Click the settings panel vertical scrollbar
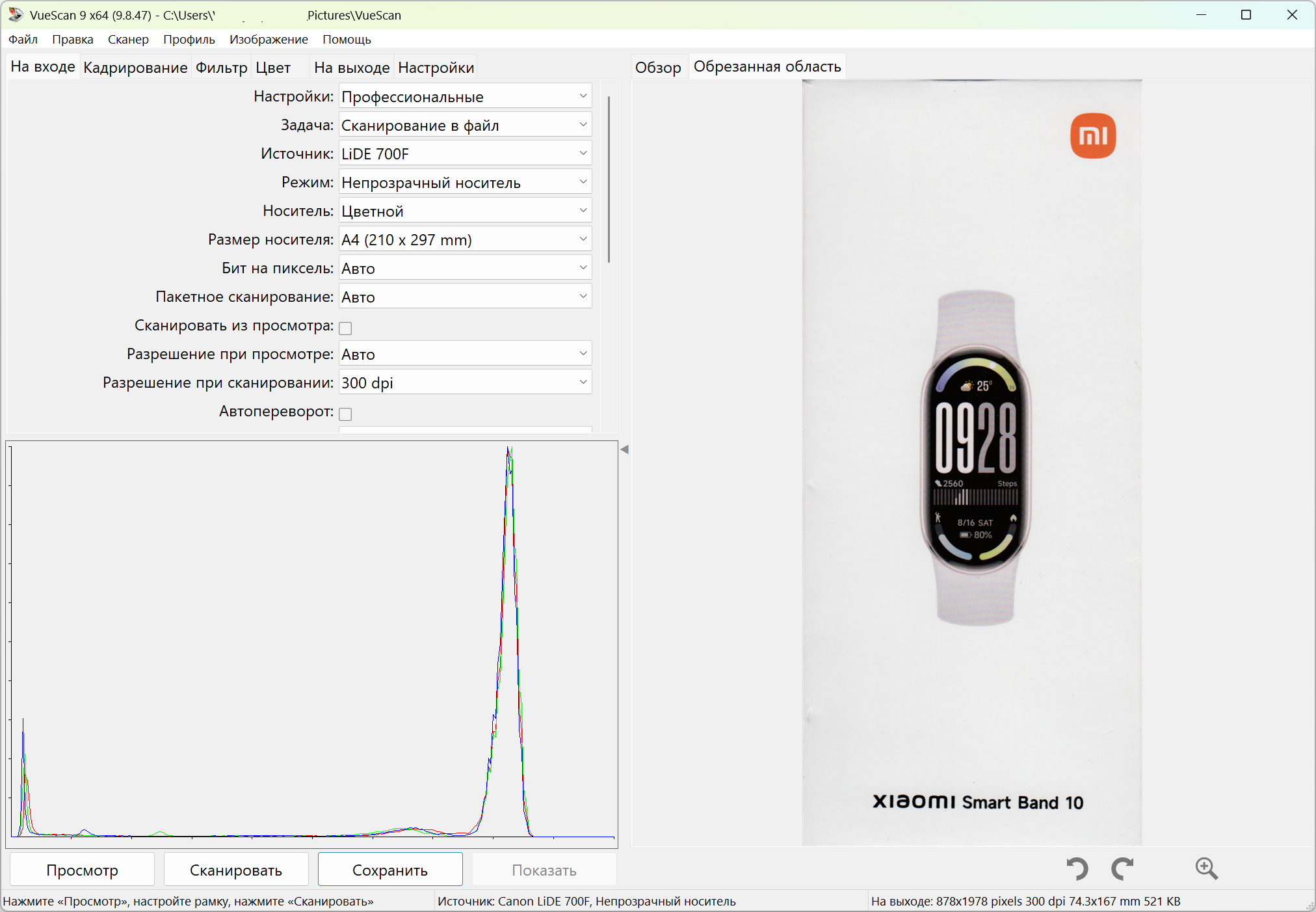The height and width of the screenshot is (912, 1316). pyautogui.click(x=609, y=180)
